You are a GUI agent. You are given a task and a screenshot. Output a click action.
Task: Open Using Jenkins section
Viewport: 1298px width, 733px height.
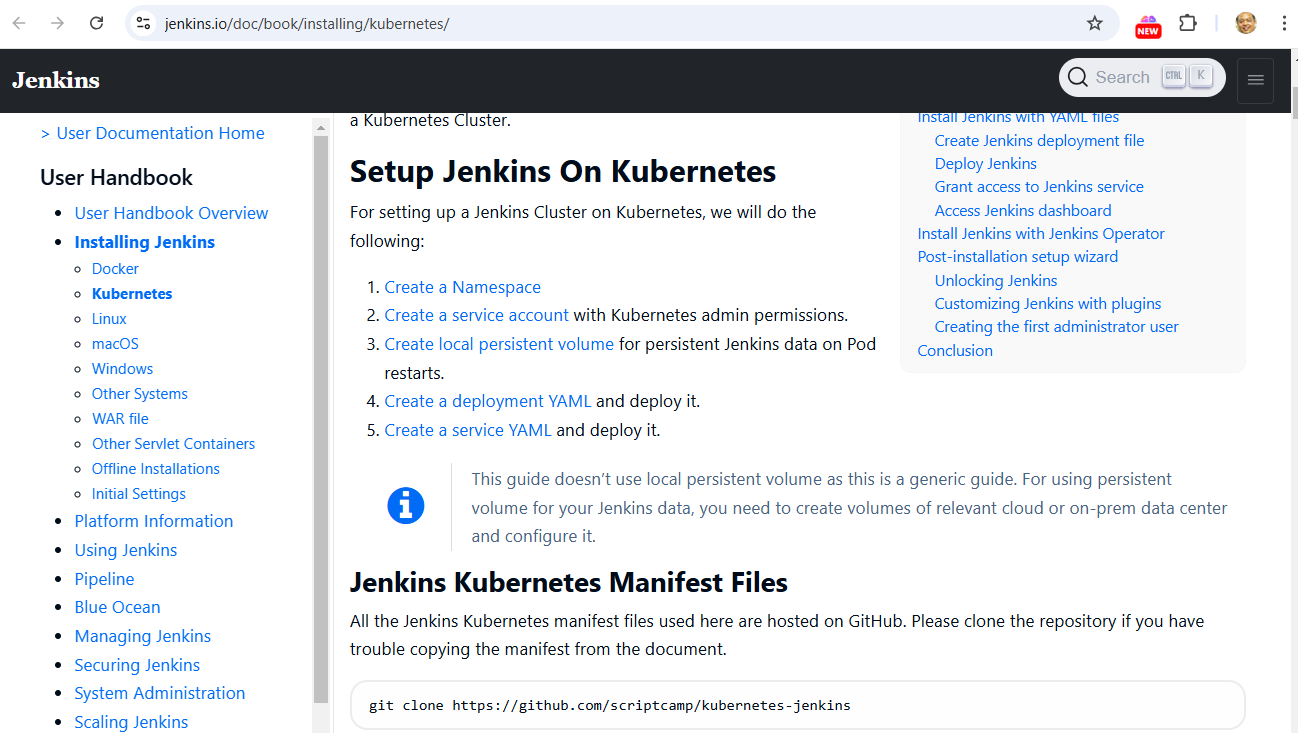tap(125, 550)
